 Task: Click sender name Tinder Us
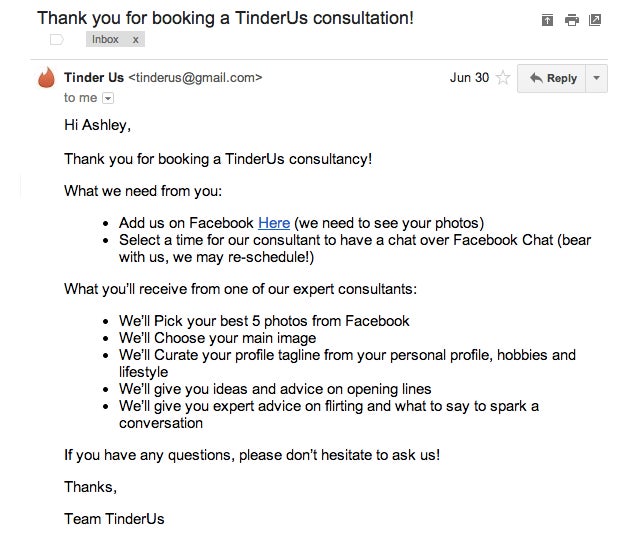pyautogui.click(x=94, y=77)
